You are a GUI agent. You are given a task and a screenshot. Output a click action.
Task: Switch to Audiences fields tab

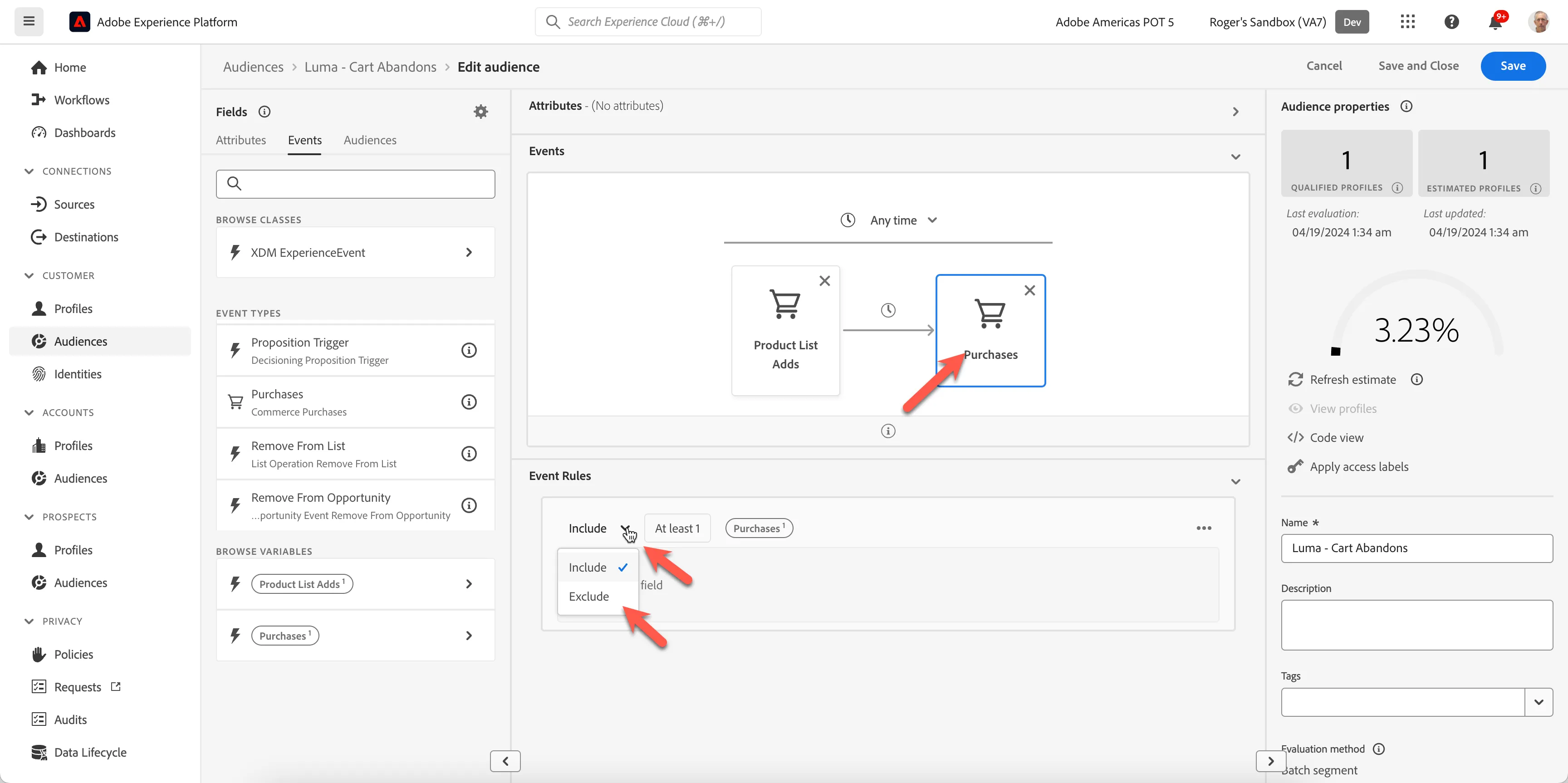(369, 140)
